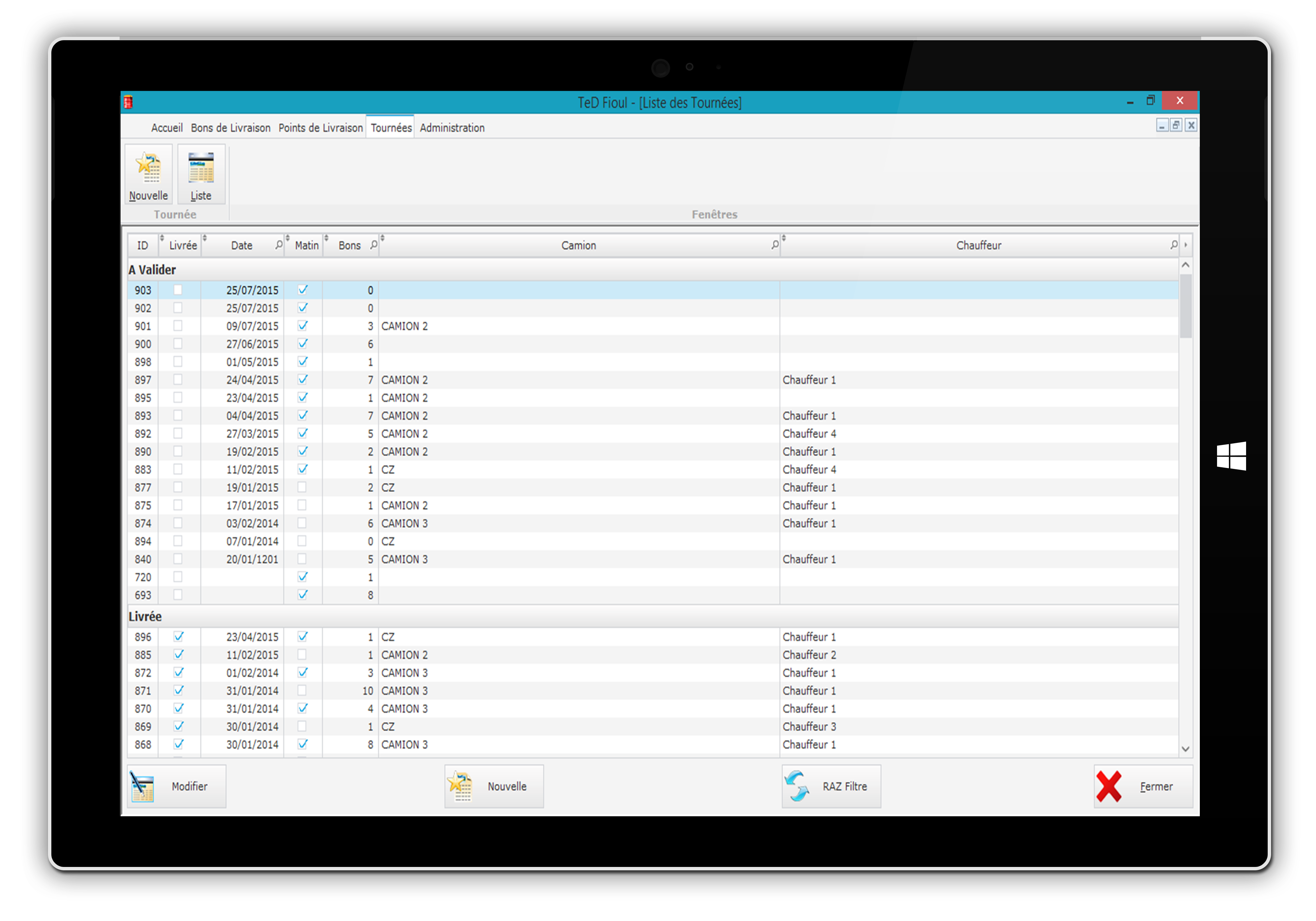
Task: Select the row with ID 874
Action: (x=143, y=523)
